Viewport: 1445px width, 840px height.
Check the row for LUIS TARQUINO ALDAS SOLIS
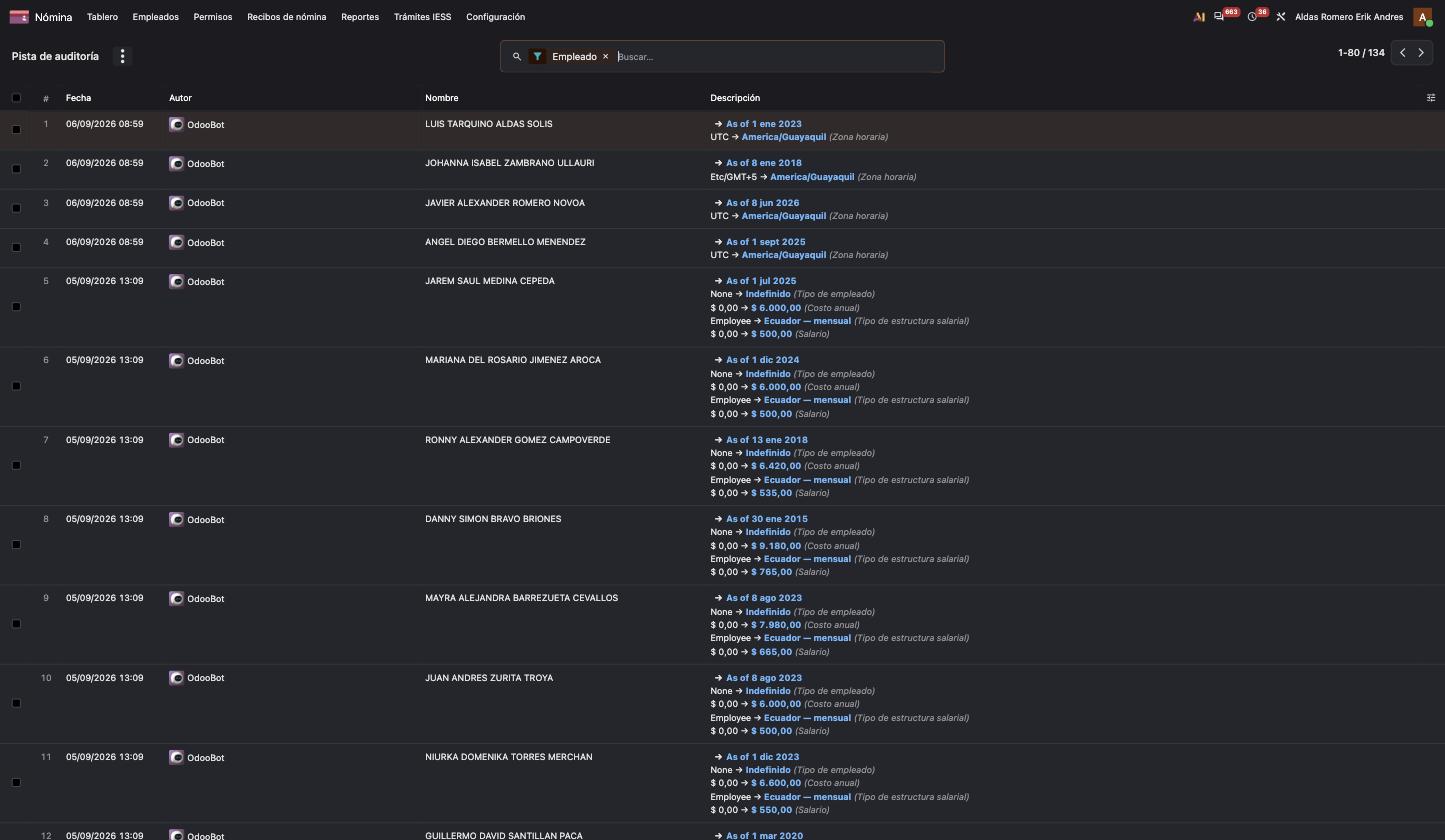pos(16,129)
